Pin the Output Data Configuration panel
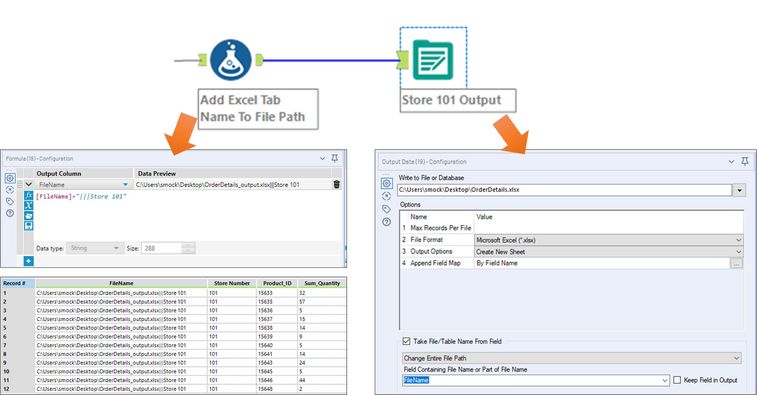Viewport: 757px width, 395px height. tap(745, 161)
